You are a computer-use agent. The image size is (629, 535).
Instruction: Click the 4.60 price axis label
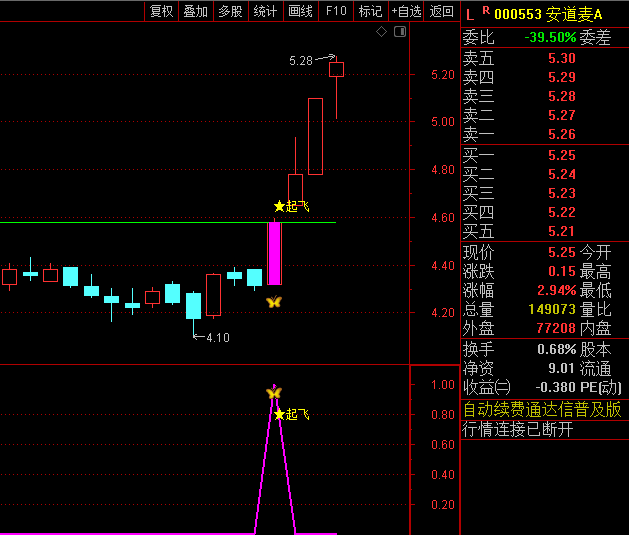coord(443,218)
